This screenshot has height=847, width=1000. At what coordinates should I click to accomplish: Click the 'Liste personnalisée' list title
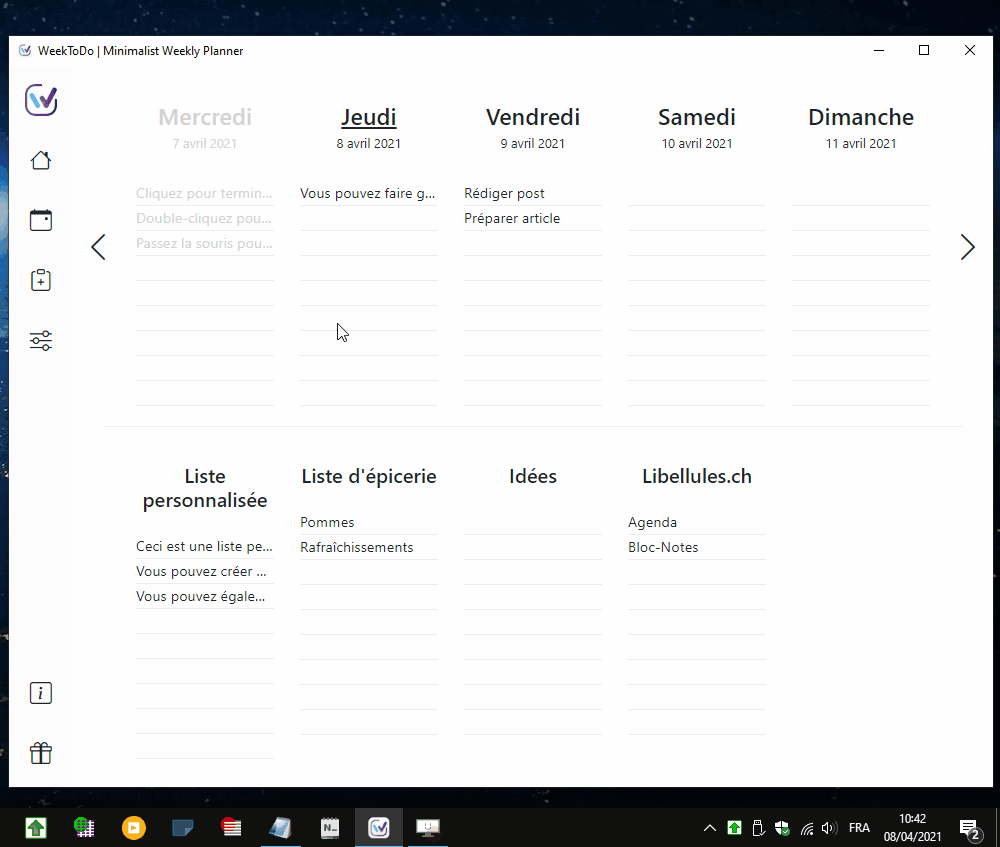205,489
